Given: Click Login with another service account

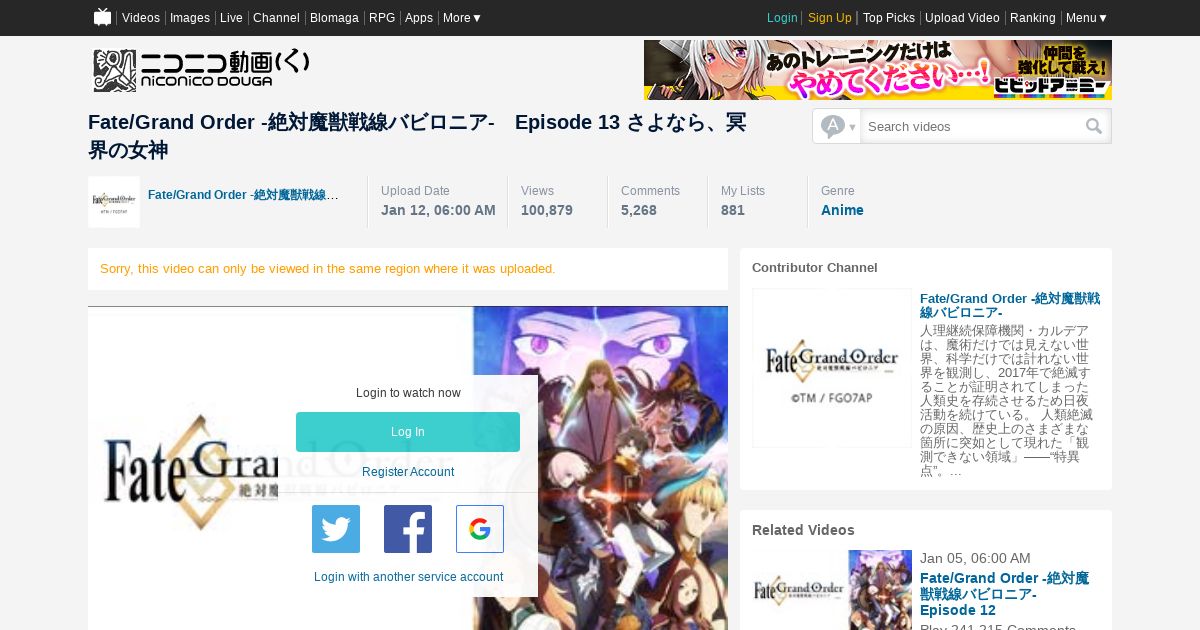Looking at the screenshot, I should 408,577.
